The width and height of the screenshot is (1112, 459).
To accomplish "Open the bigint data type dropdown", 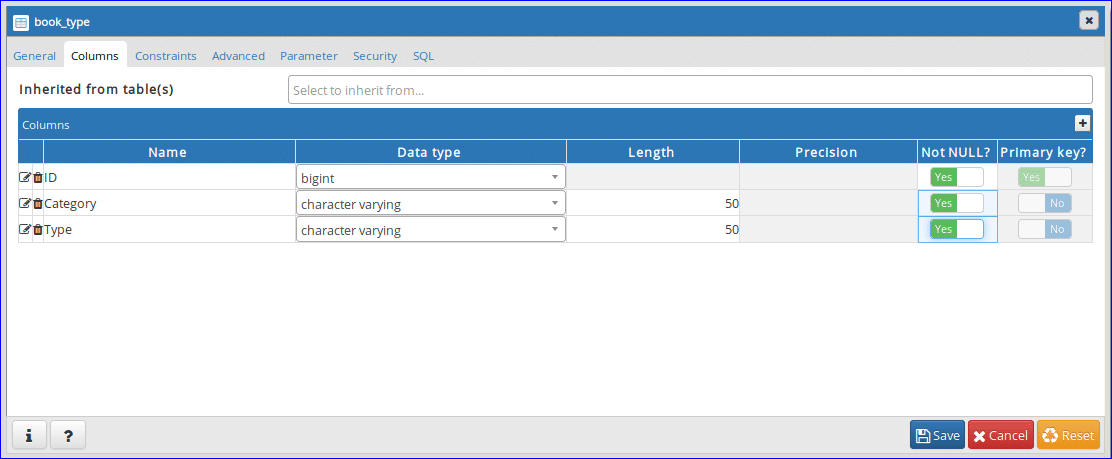I will (x=430, y=177).
